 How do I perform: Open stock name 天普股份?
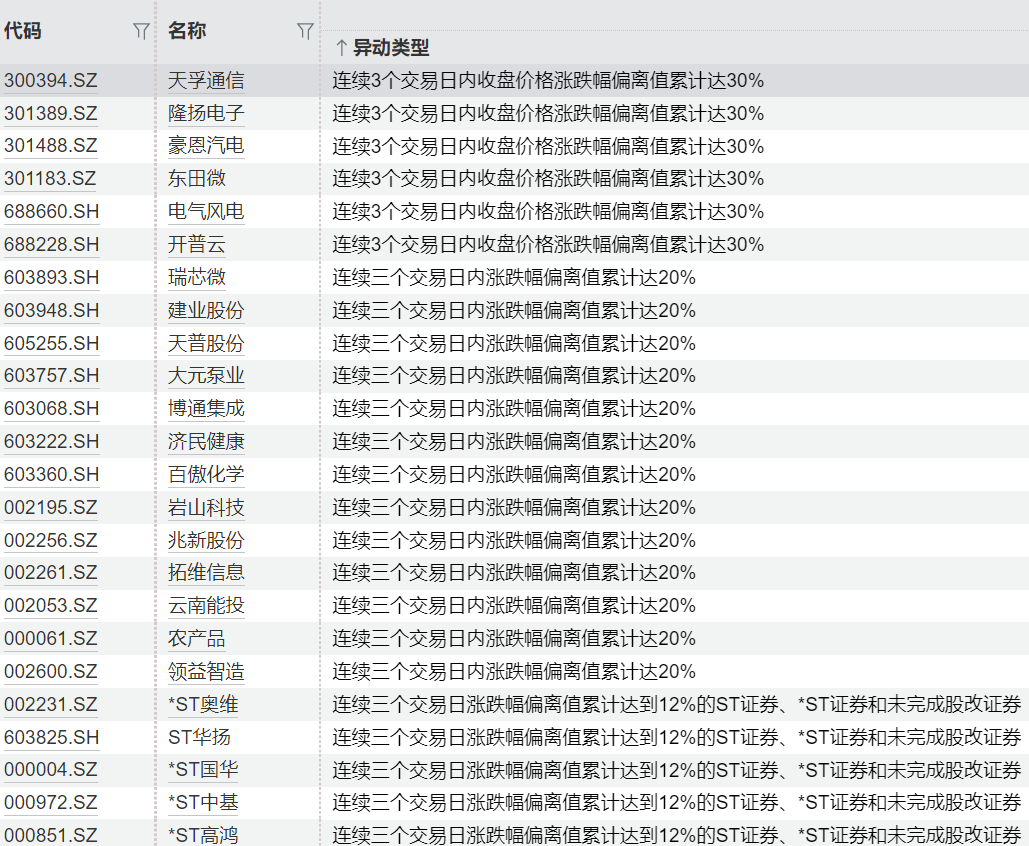point(206,343)
